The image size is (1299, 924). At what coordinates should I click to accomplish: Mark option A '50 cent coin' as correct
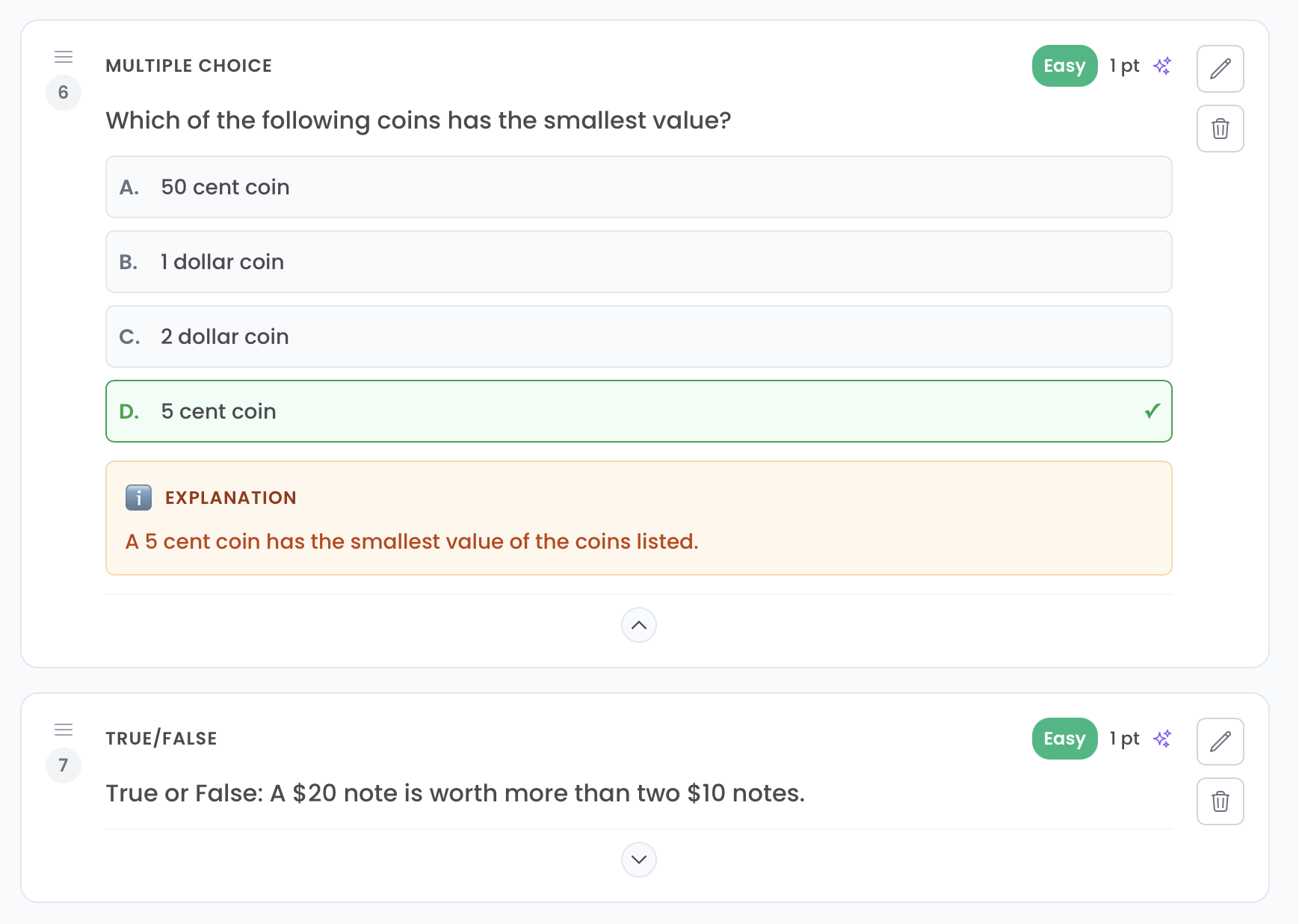638,187
